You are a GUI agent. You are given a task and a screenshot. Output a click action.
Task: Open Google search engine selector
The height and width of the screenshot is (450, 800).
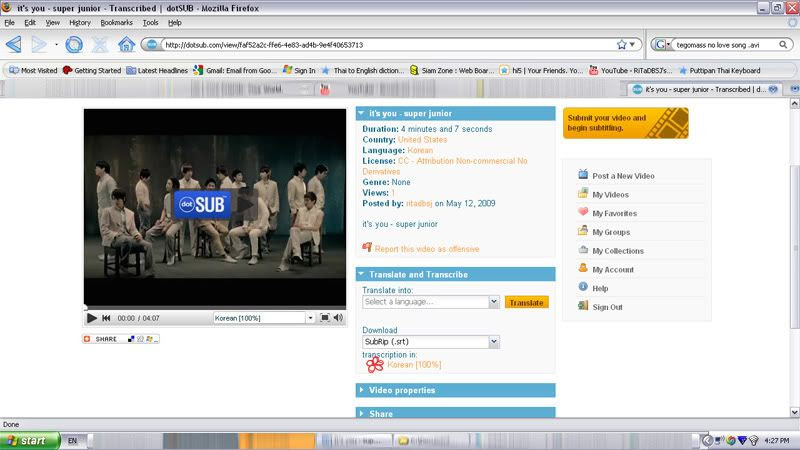click(662, 45)
